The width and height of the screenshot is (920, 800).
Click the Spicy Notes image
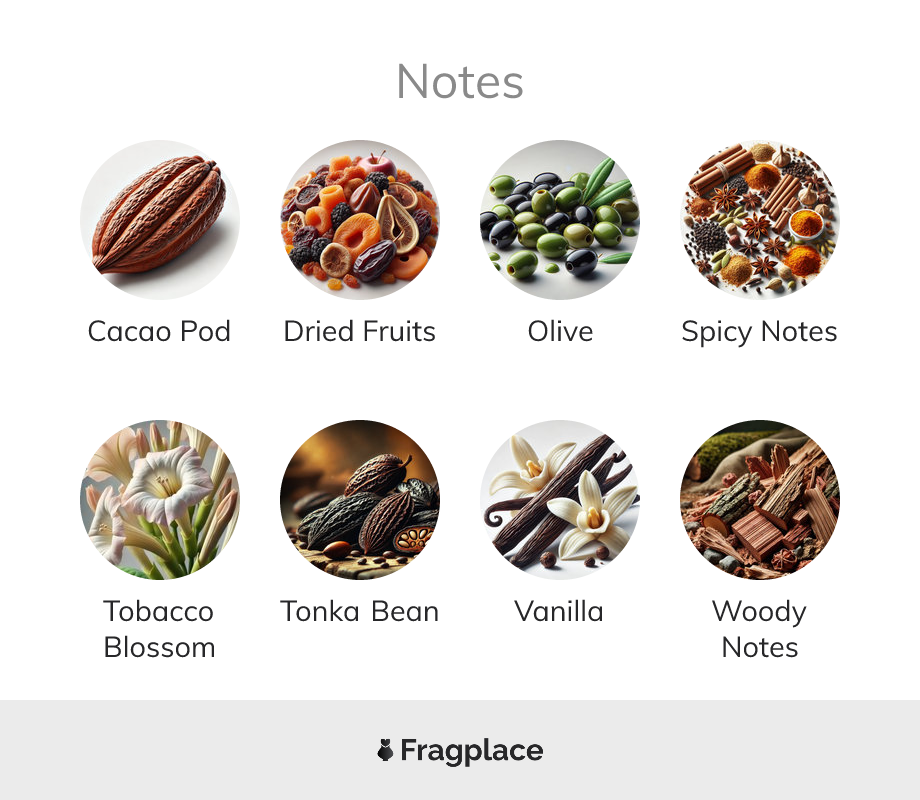760,220
